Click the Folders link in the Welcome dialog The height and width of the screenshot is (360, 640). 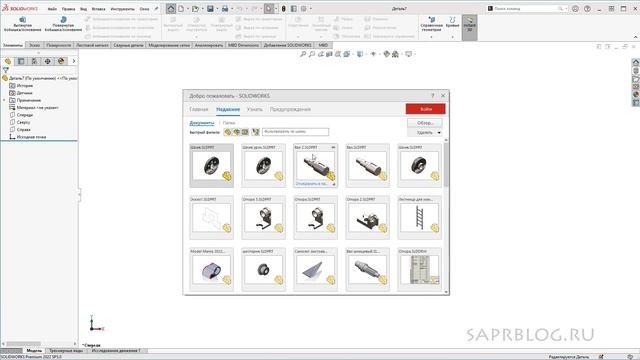[x=229, y=123]
